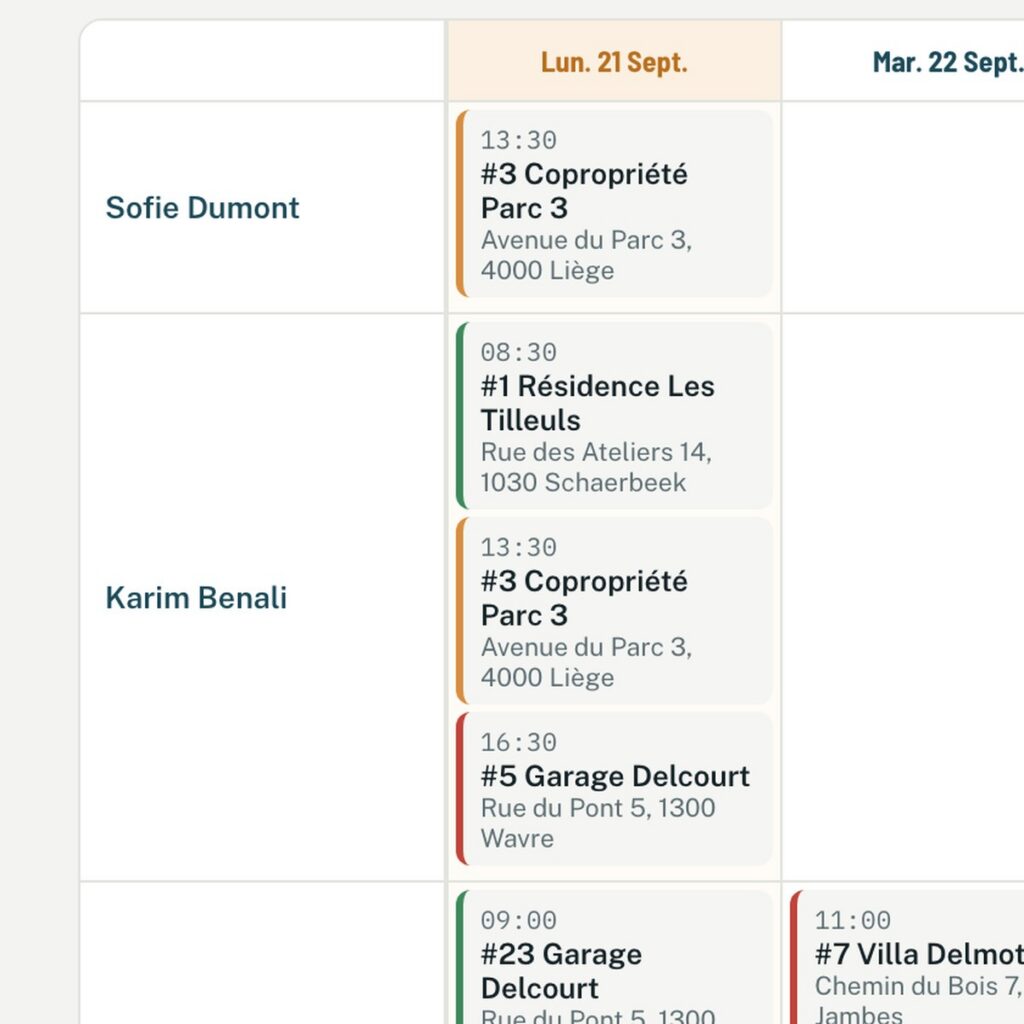The image size is (1024, 1024).
Task: Click the 16:30 time label
Action: point(519,743)
